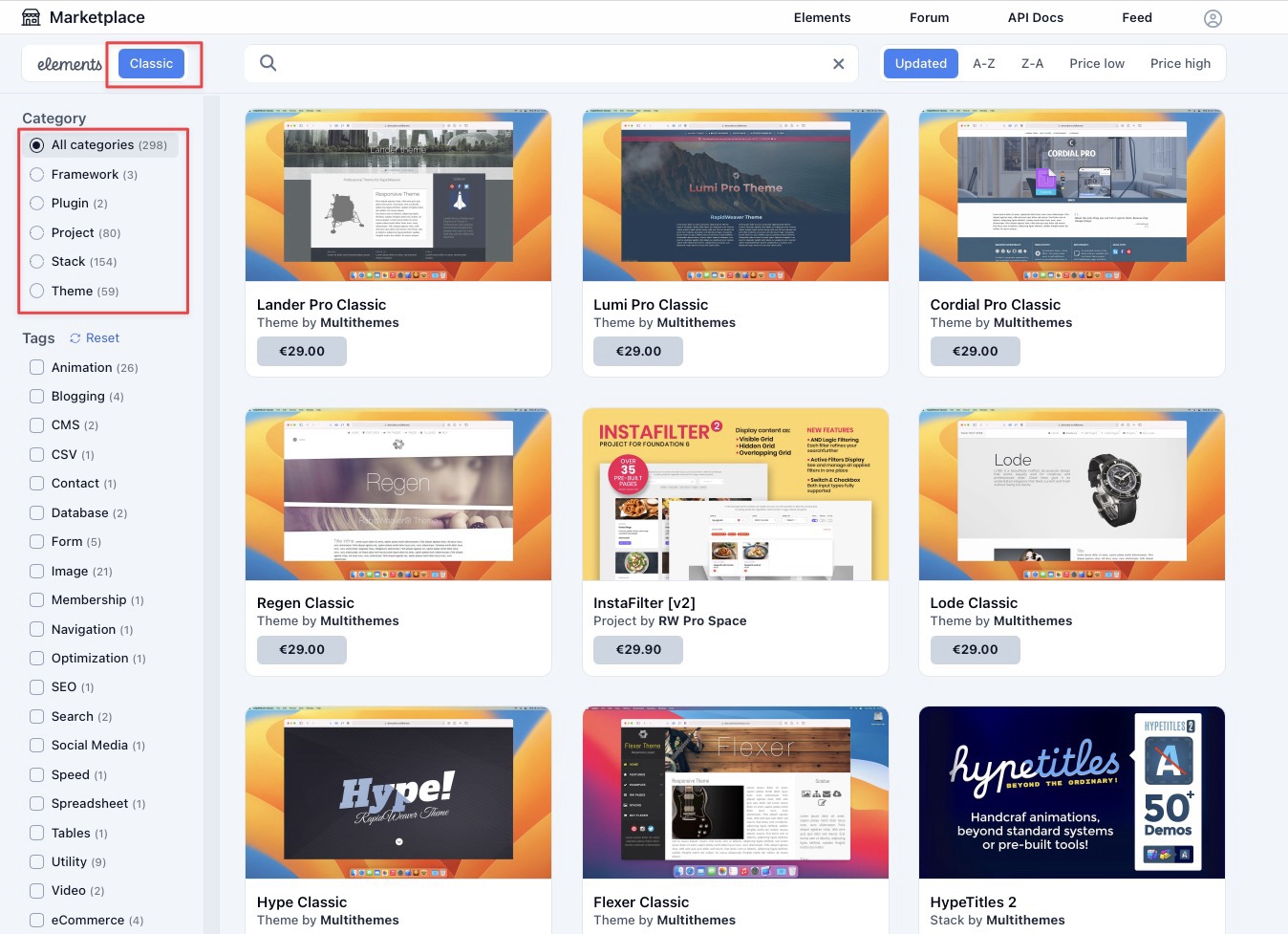Click the €29.00 price for Cordial Pro Classic
1288x934 pixels.
pyautogui.click(x=976, y=352)
